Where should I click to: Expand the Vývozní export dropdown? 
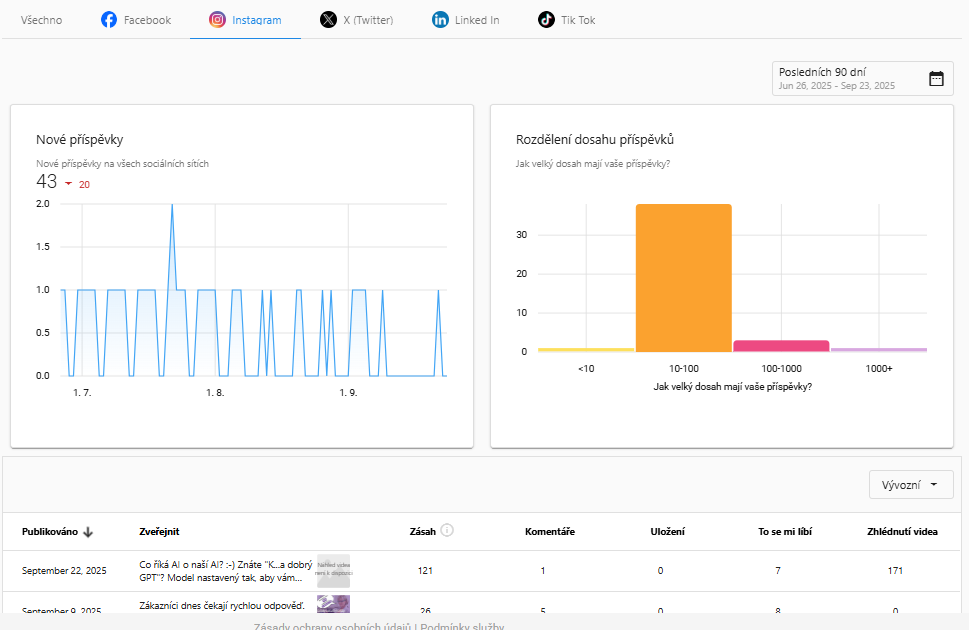[911, 485]
